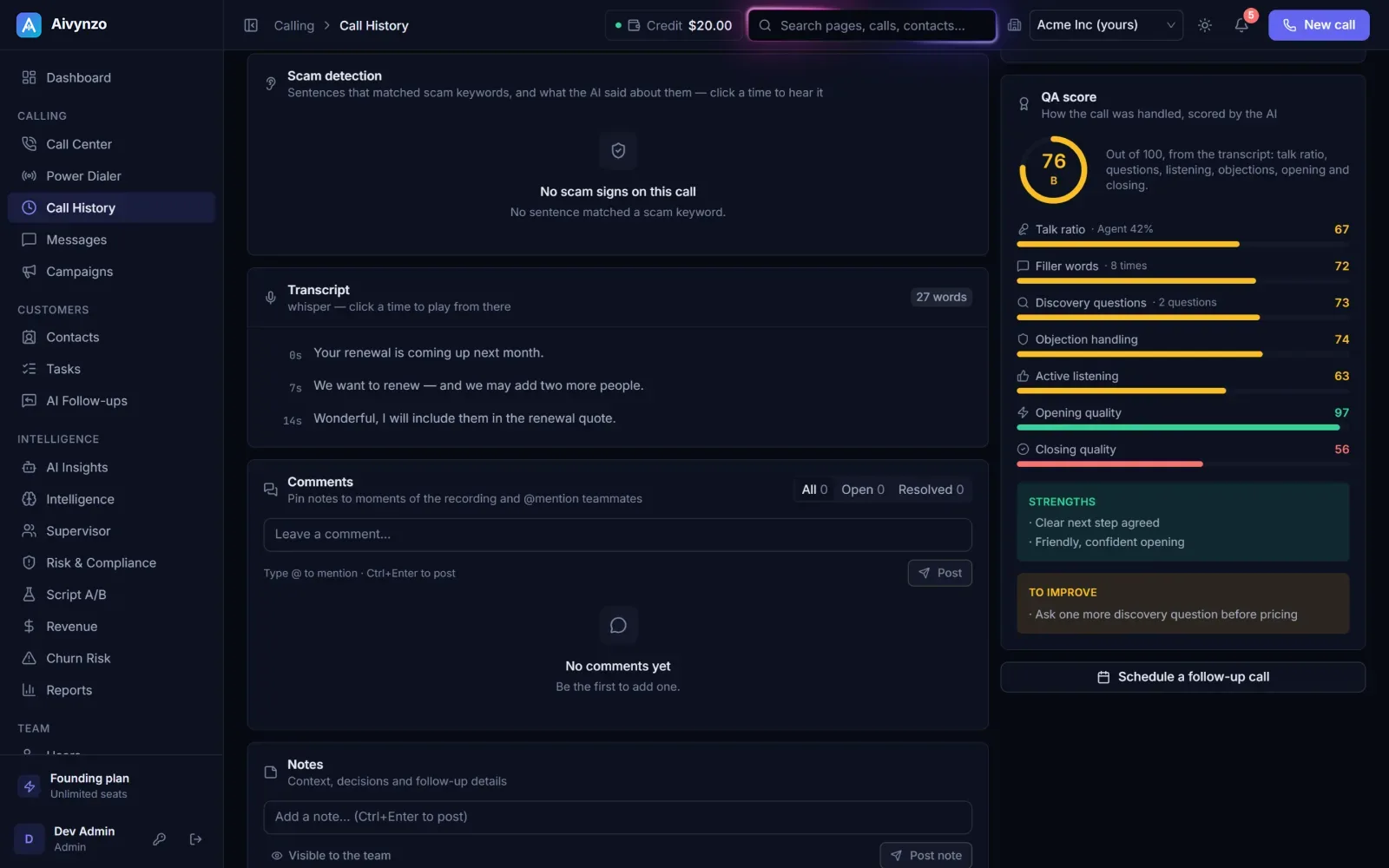The image size is (1389, 868).
Task: Play transcript from the 7s timestamp
Action: (x=295, y=387)
